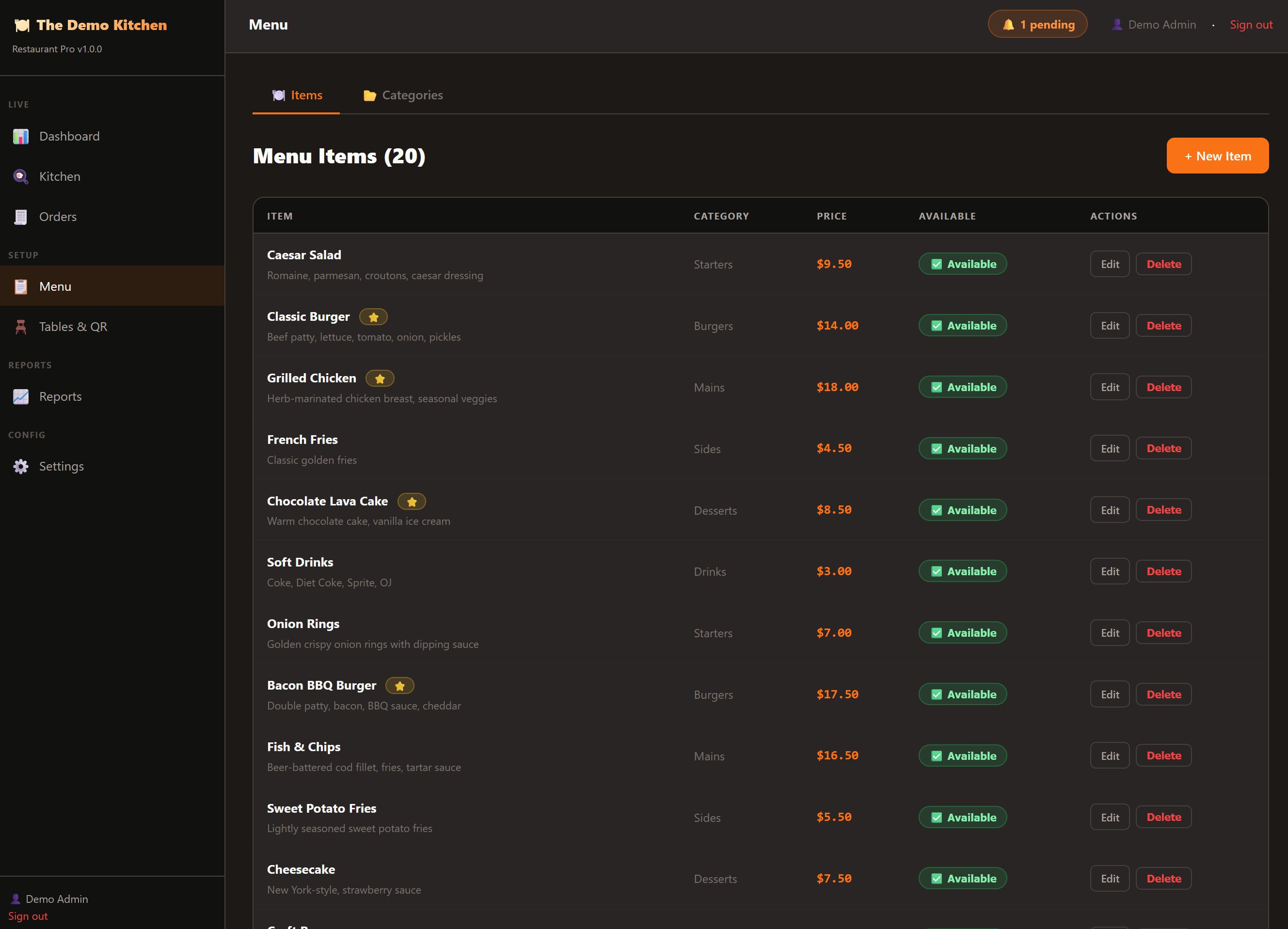This screenshot has height=929, width=1288.
Task: Edit the Caesar Salad item
Action: pos(1110,265)
